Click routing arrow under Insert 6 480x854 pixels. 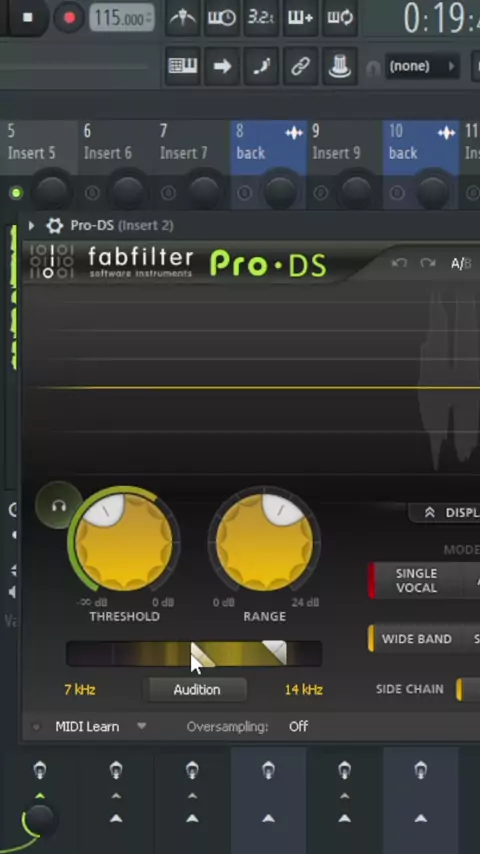point(116,819)
